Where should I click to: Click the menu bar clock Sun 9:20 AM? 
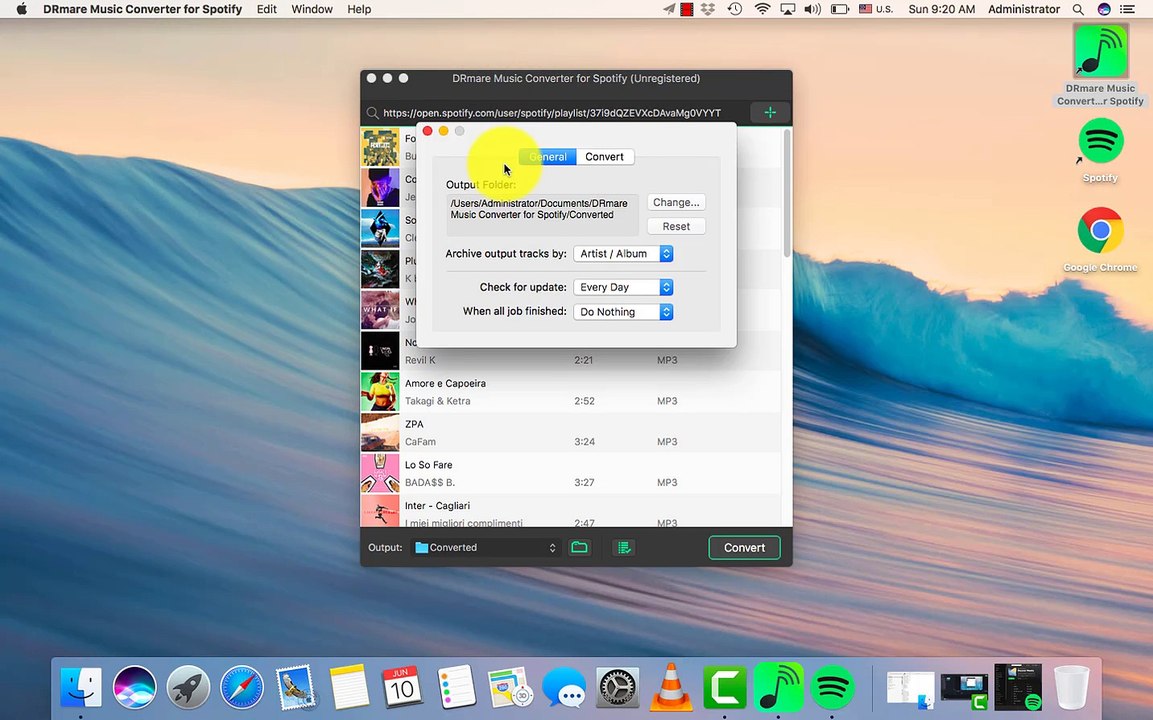point(941,10)
